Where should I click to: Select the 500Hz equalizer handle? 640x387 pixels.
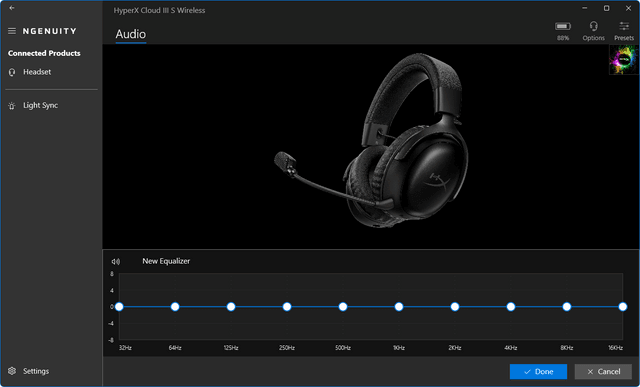343,307
